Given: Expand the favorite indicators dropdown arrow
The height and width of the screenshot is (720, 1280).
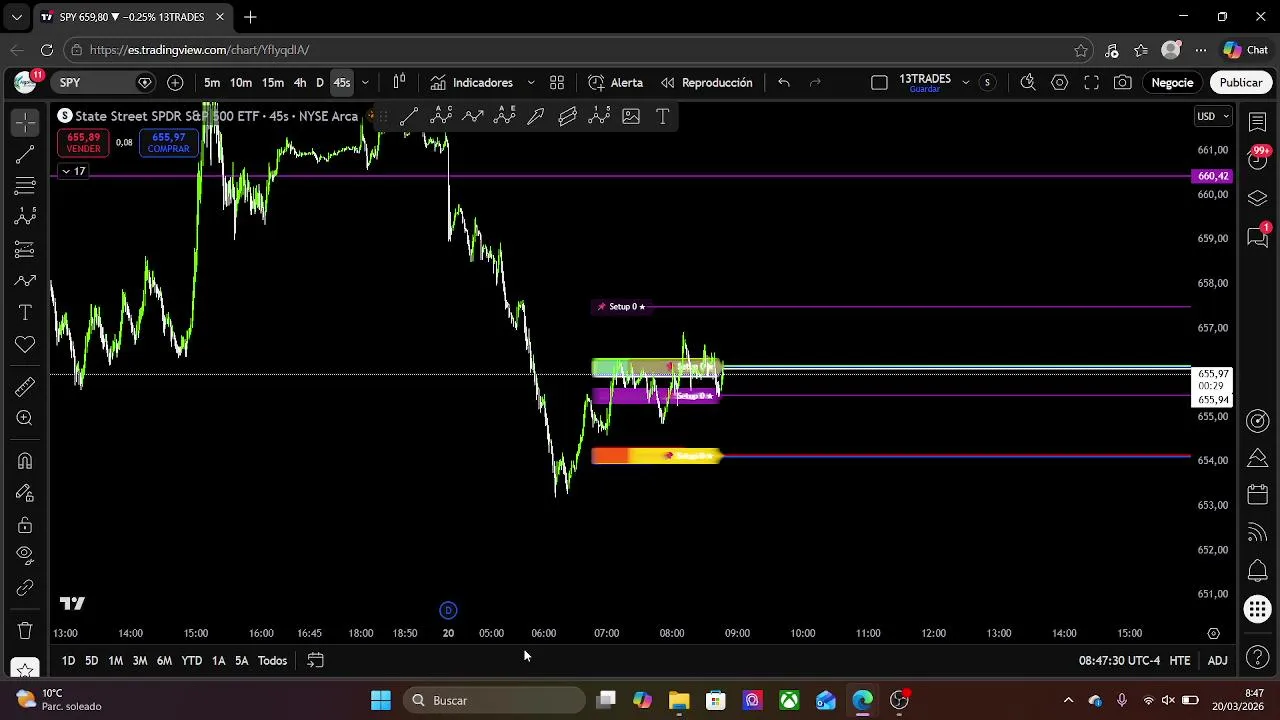Looking at the screenshot, I should tap(530, 83).
